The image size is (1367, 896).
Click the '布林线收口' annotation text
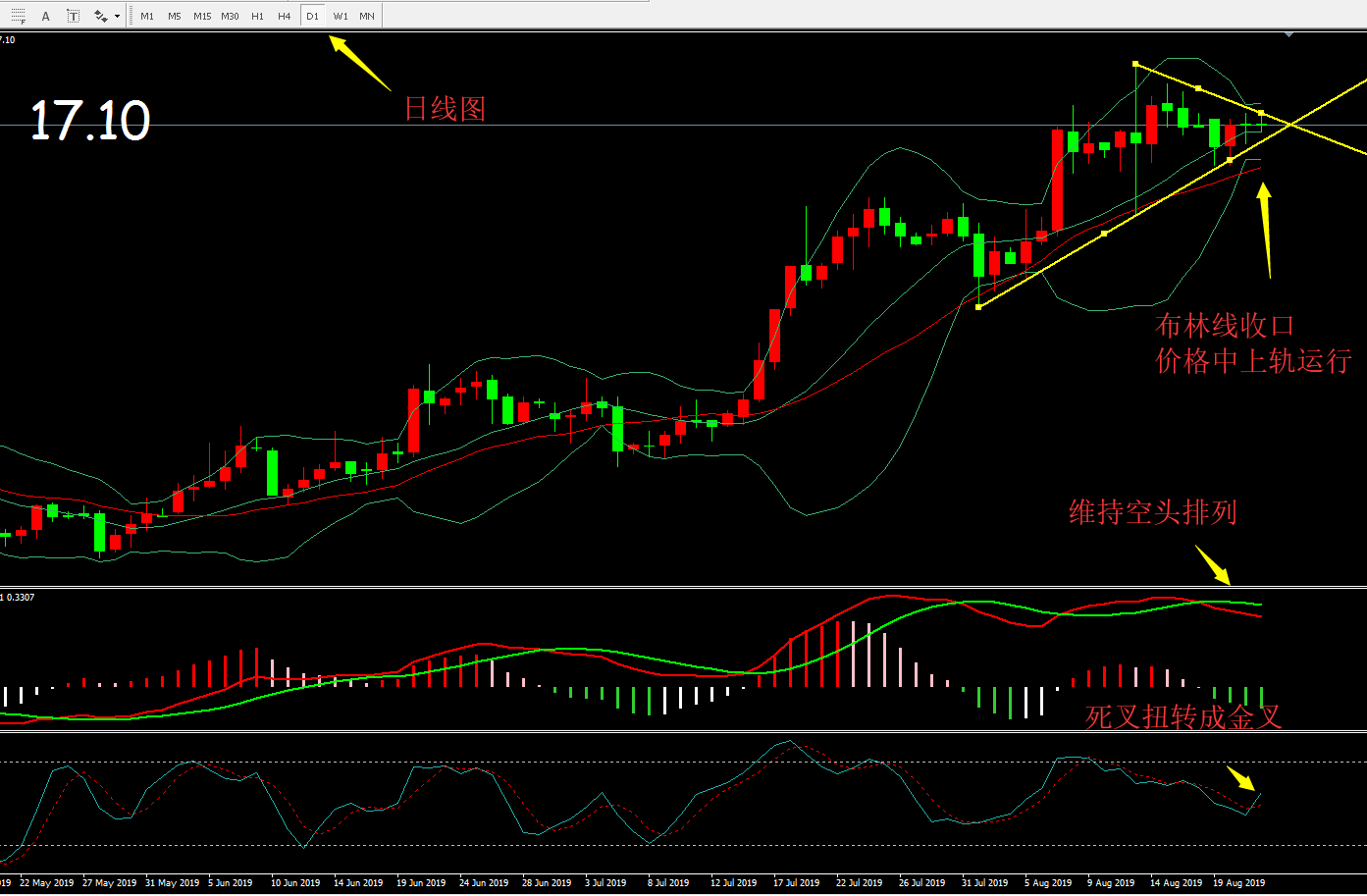pyautogui.click(x=1225, y=325)
